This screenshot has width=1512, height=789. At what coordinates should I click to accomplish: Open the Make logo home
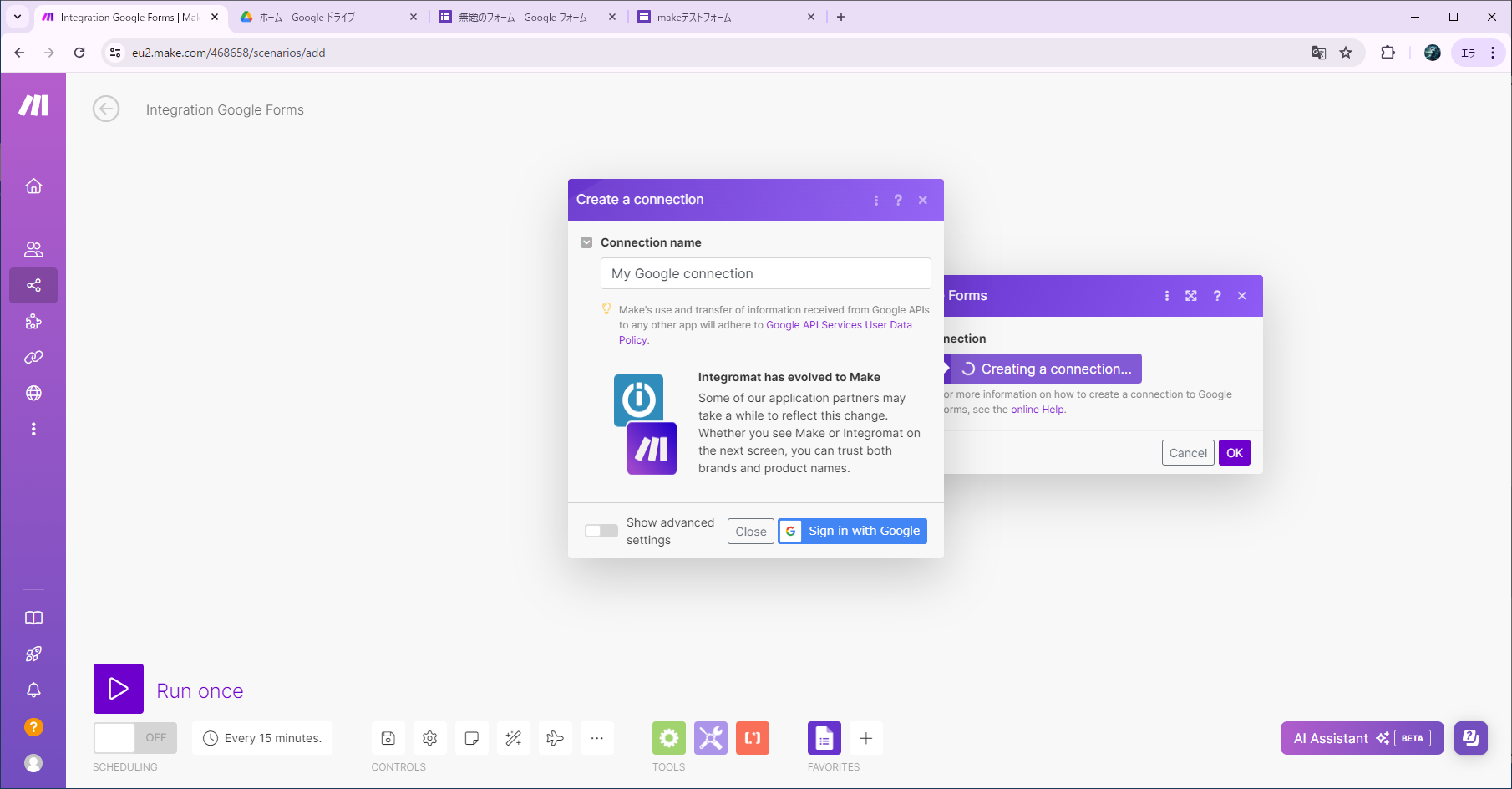click(x=33, y=105)
